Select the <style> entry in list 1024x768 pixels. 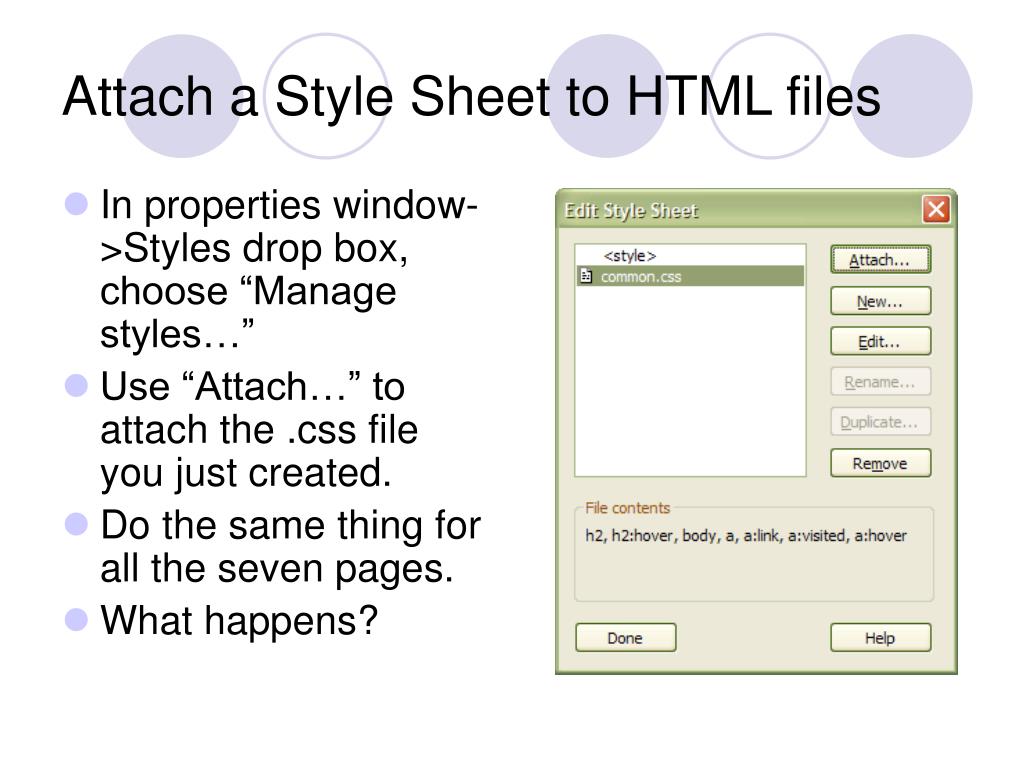(x=690, y=255)
